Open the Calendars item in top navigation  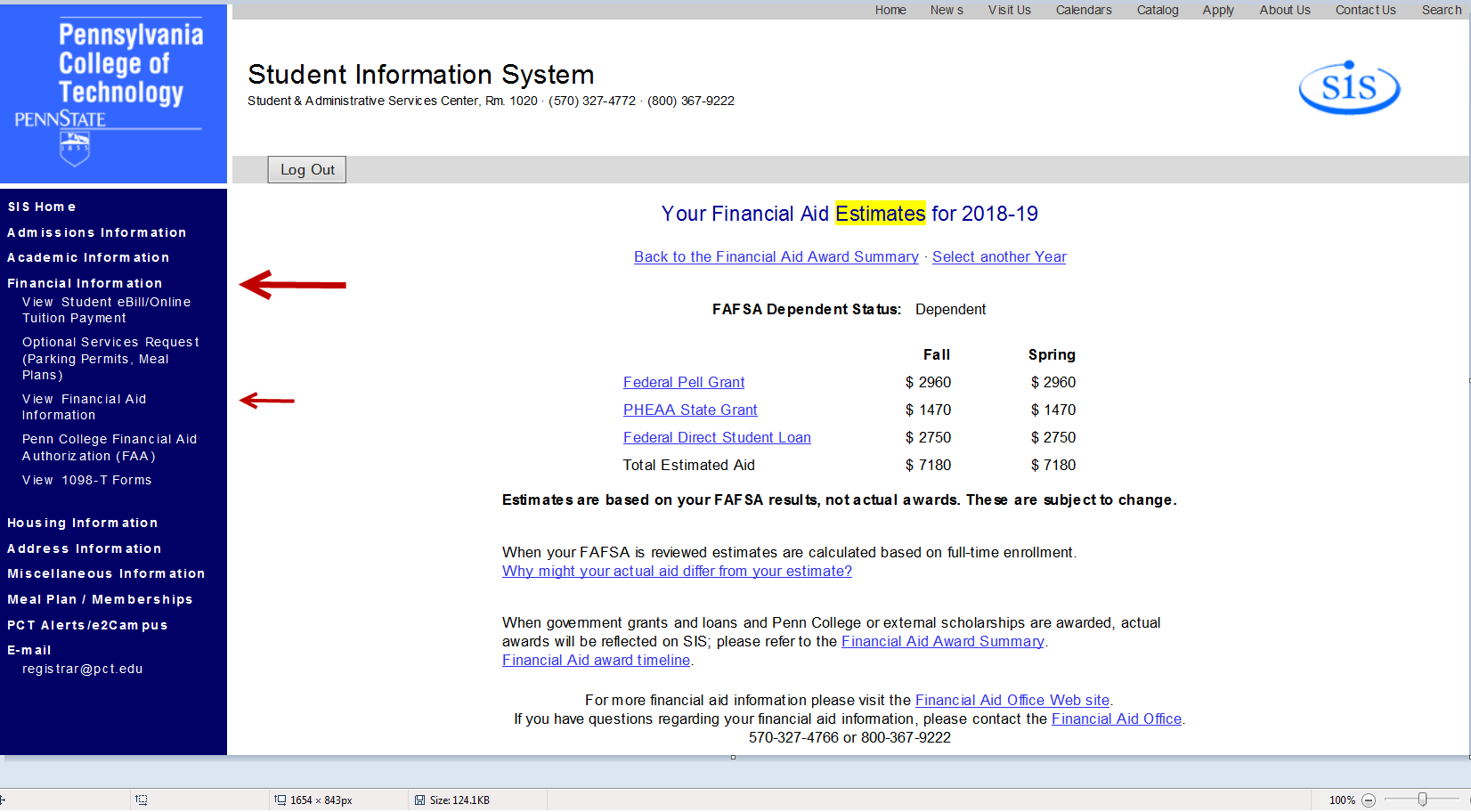pos(1083,10)
